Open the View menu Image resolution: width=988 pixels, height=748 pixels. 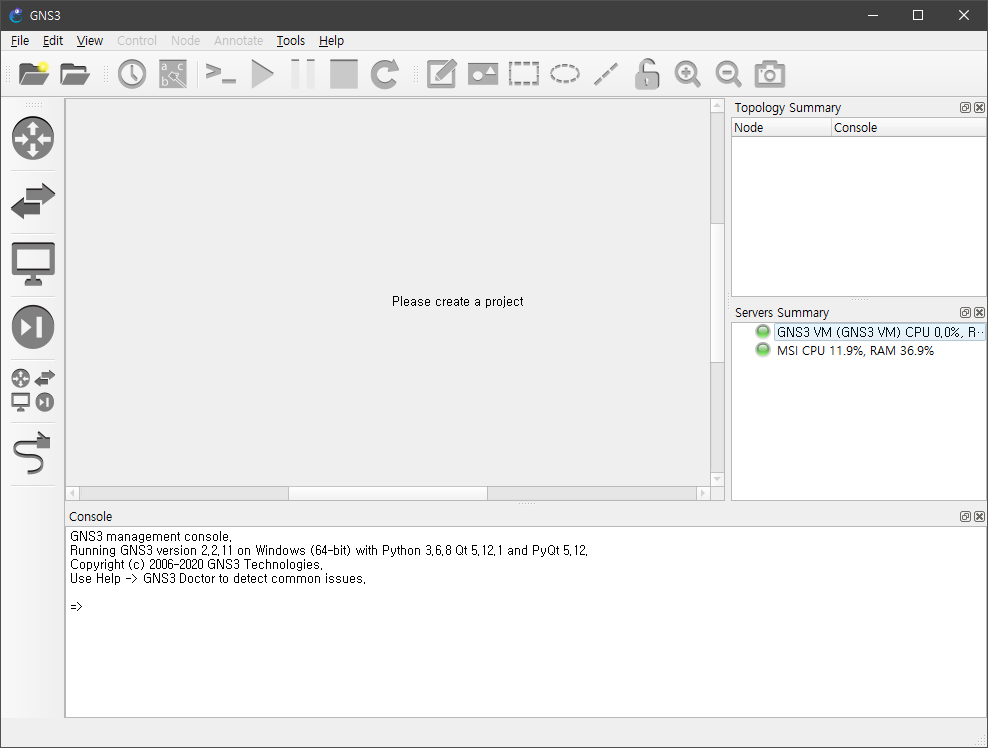click(89, 40)
